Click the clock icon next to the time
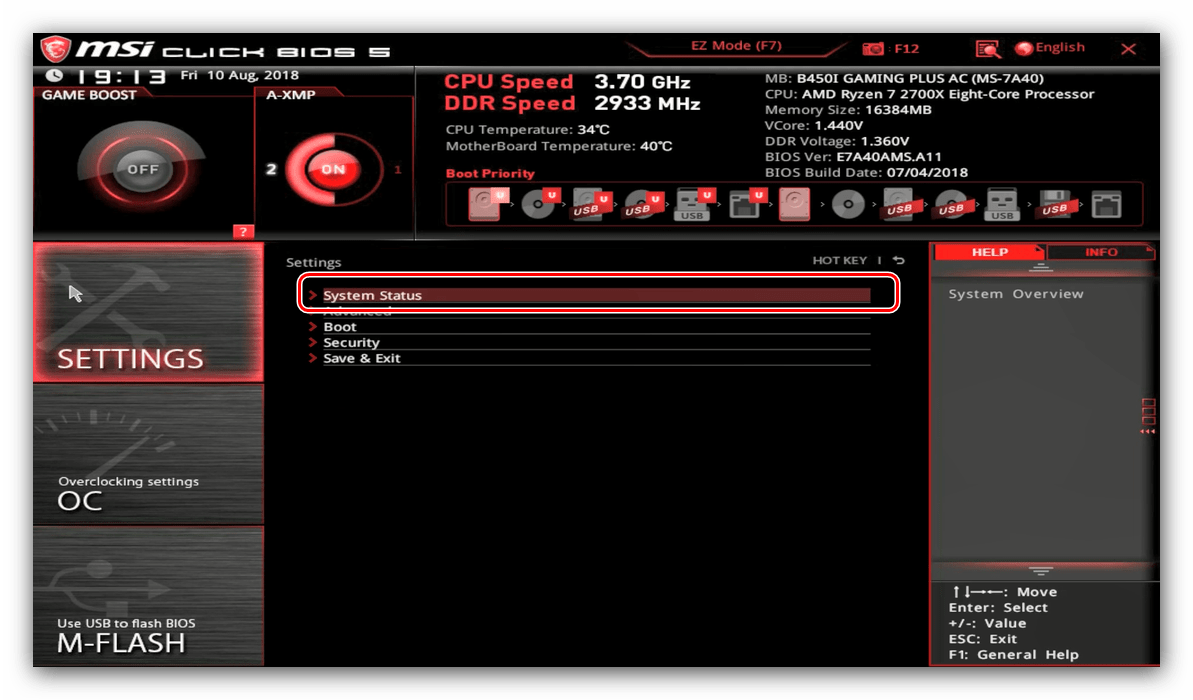Viewport: 1193px width, 700px height. tap(54, 75)
